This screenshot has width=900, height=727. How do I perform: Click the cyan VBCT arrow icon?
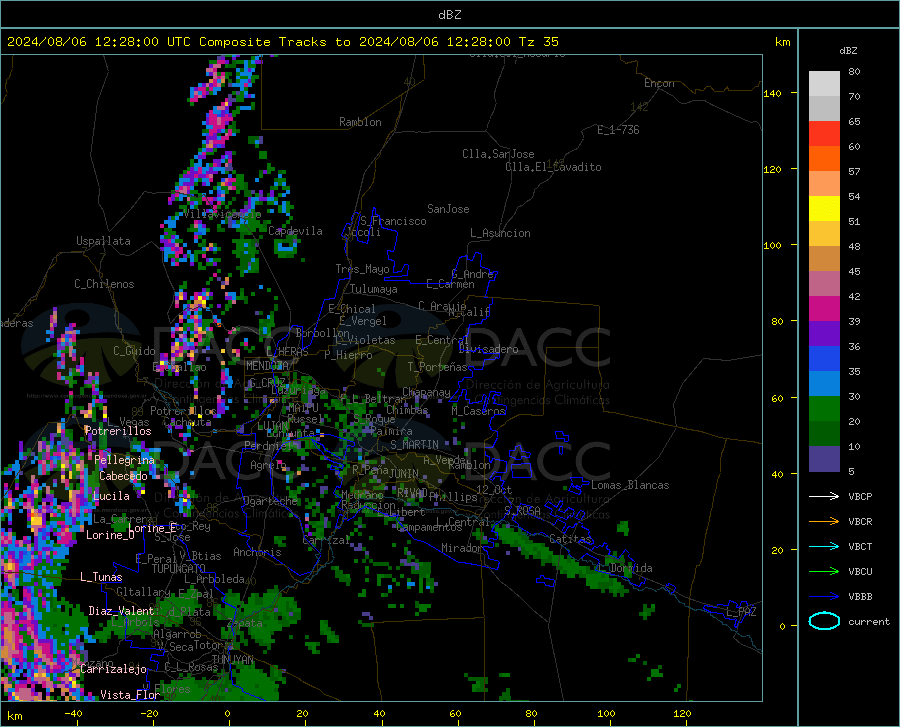click(824, 546)
